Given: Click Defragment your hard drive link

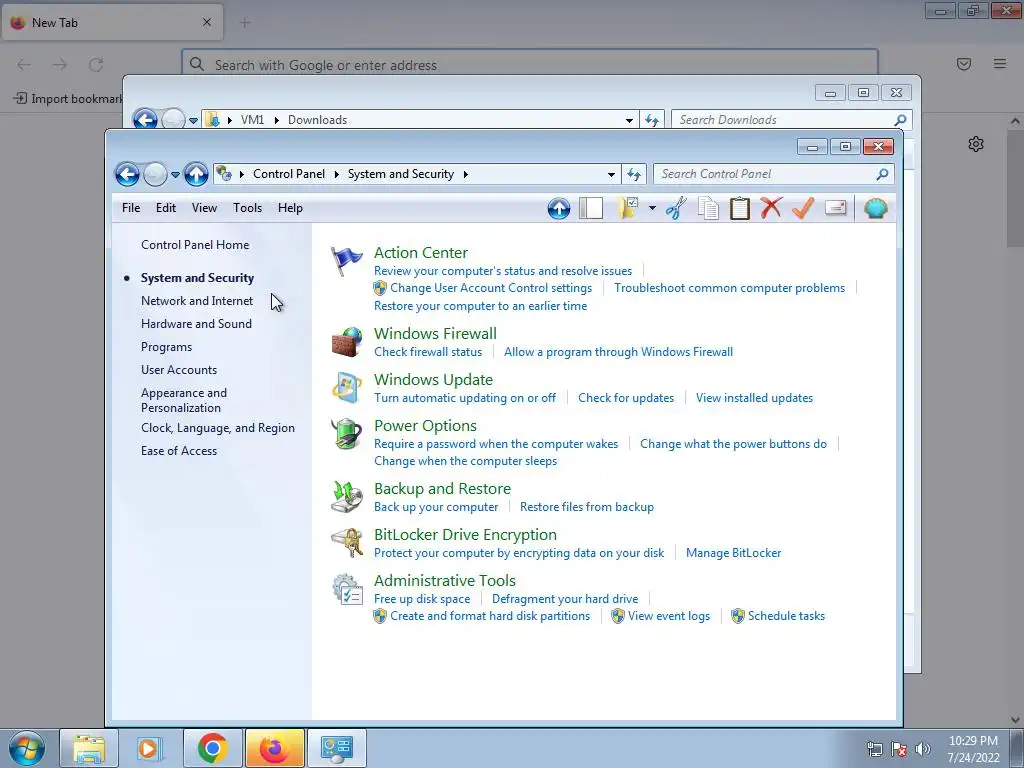Looking at the screenshot, I should coord(565,599).
